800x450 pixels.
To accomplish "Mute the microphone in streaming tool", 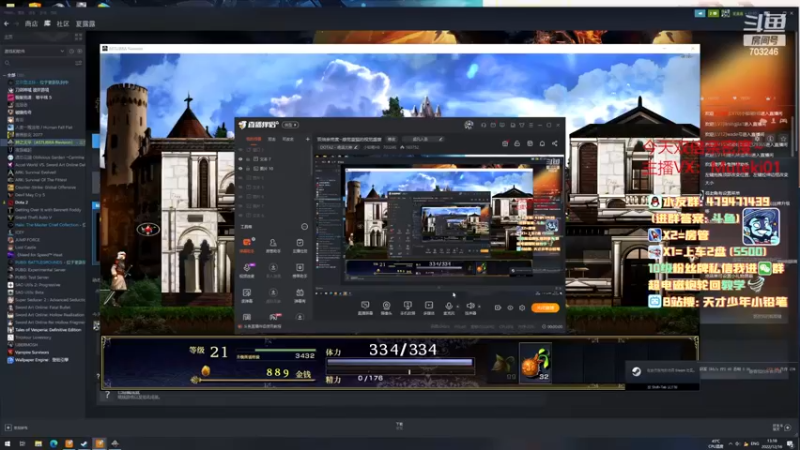I will (x=448, y=307).
